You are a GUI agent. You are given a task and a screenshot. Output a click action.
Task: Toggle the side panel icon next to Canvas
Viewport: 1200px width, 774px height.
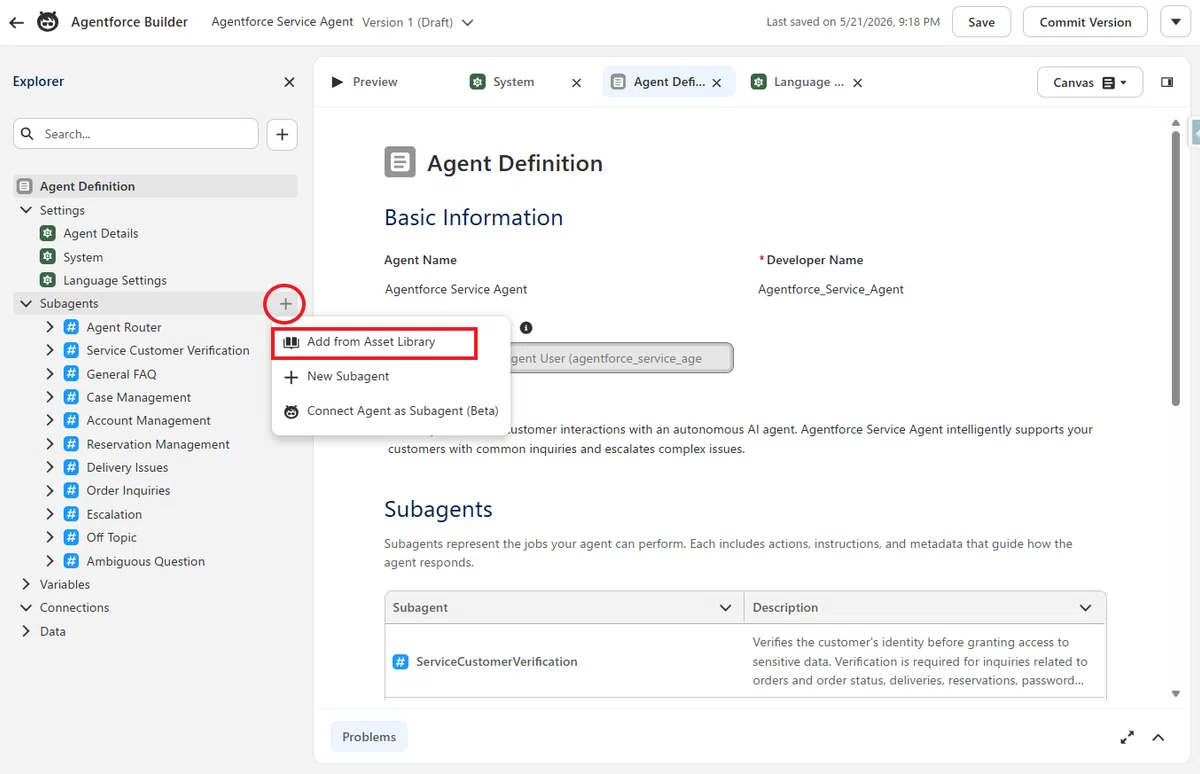coord(1167,82)
